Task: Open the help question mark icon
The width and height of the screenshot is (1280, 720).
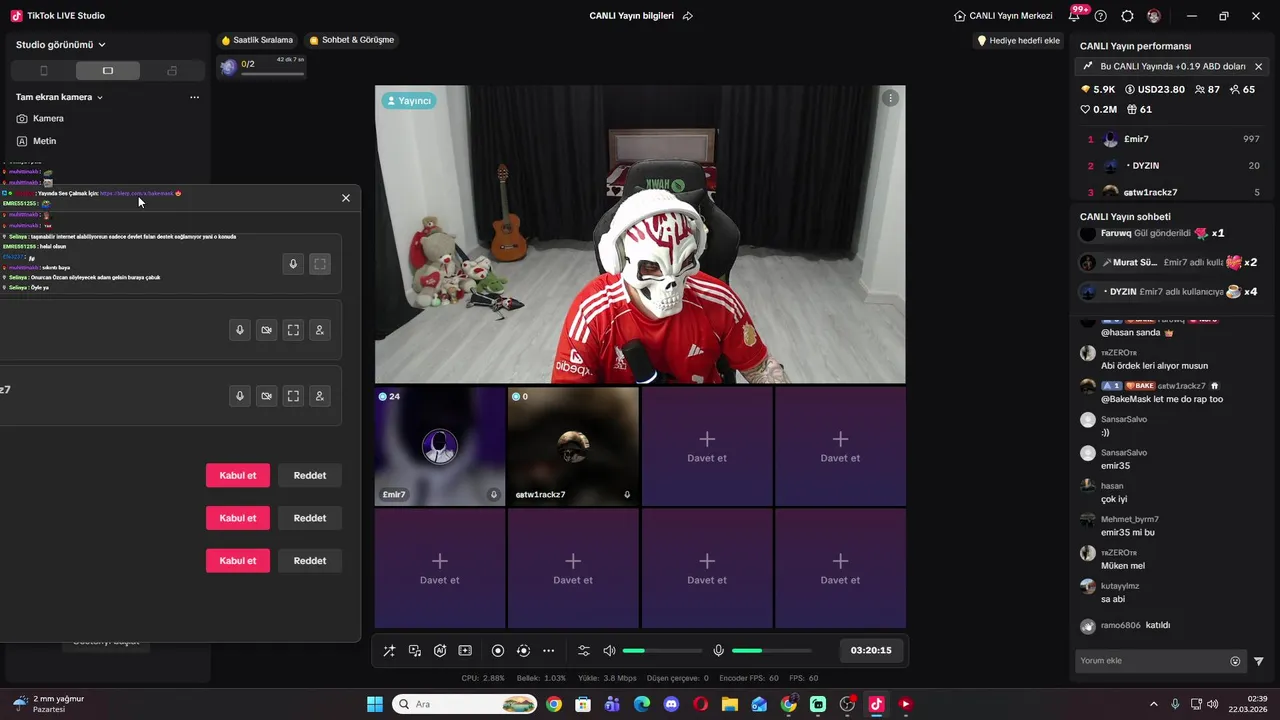Action: (1101, 16)
